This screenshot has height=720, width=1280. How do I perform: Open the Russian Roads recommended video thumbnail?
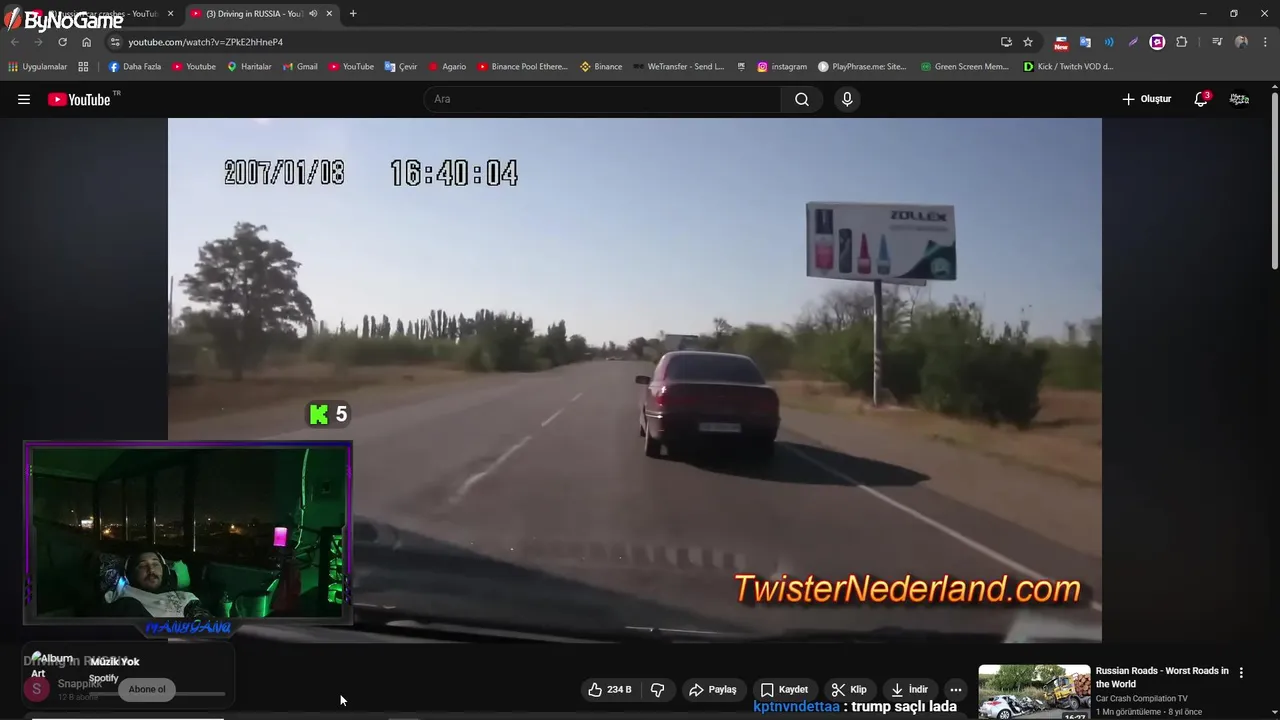[x=1034, y=692]
